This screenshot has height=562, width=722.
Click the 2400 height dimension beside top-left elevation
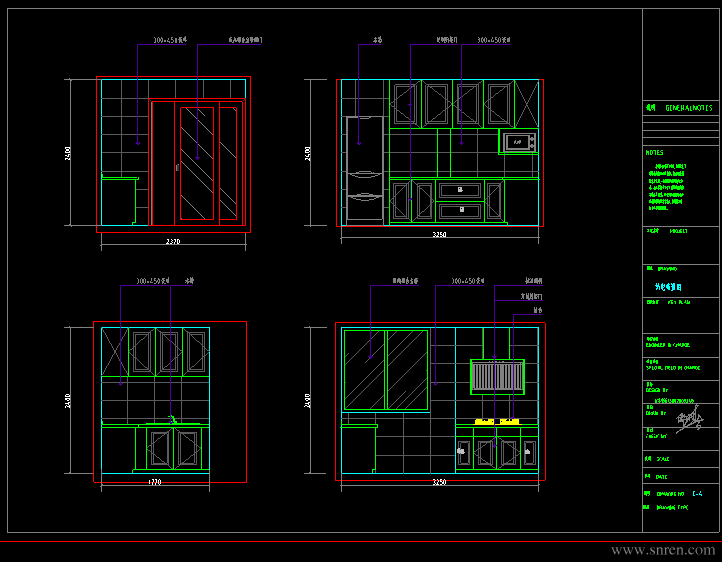click(68, 153)
